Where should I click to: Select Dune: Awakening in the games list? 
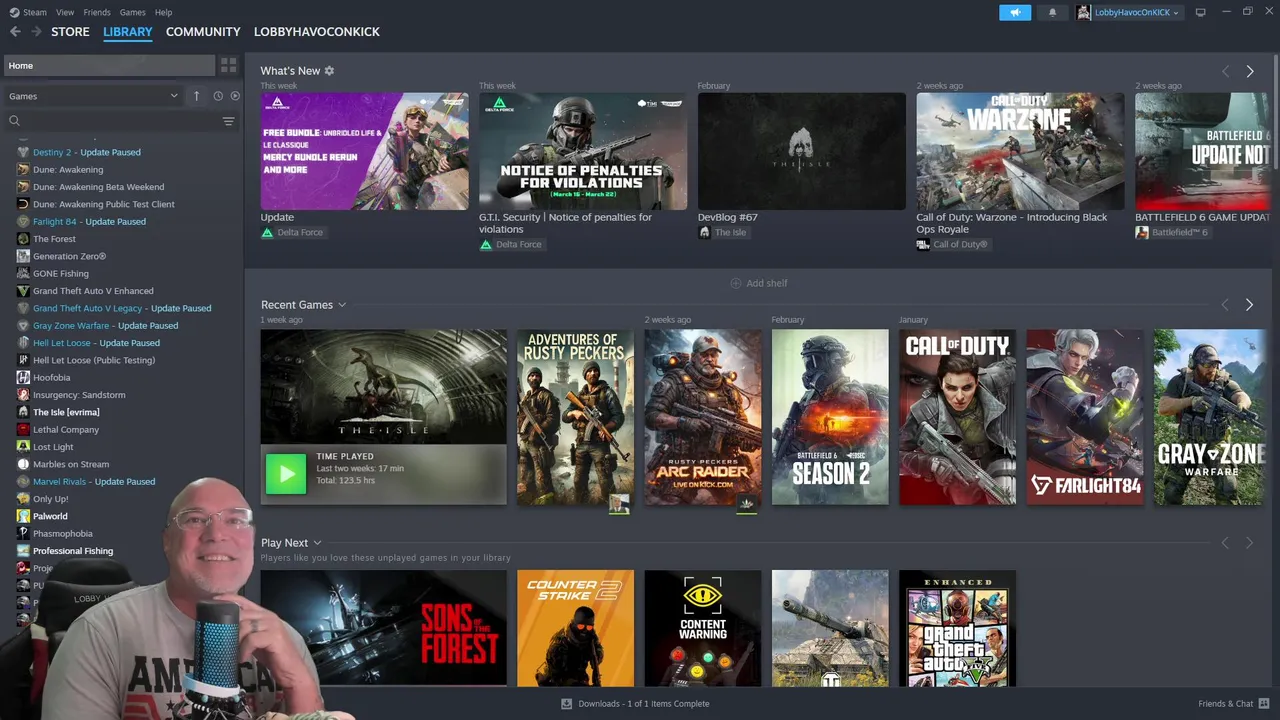[68, 170]
